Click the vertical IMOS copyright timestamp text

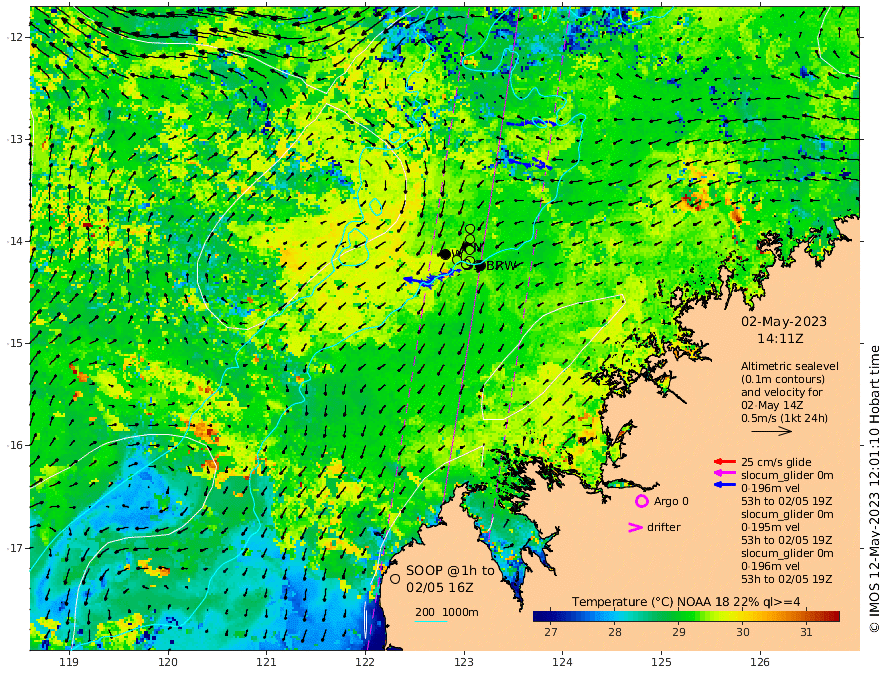click(x=873, y=489)
